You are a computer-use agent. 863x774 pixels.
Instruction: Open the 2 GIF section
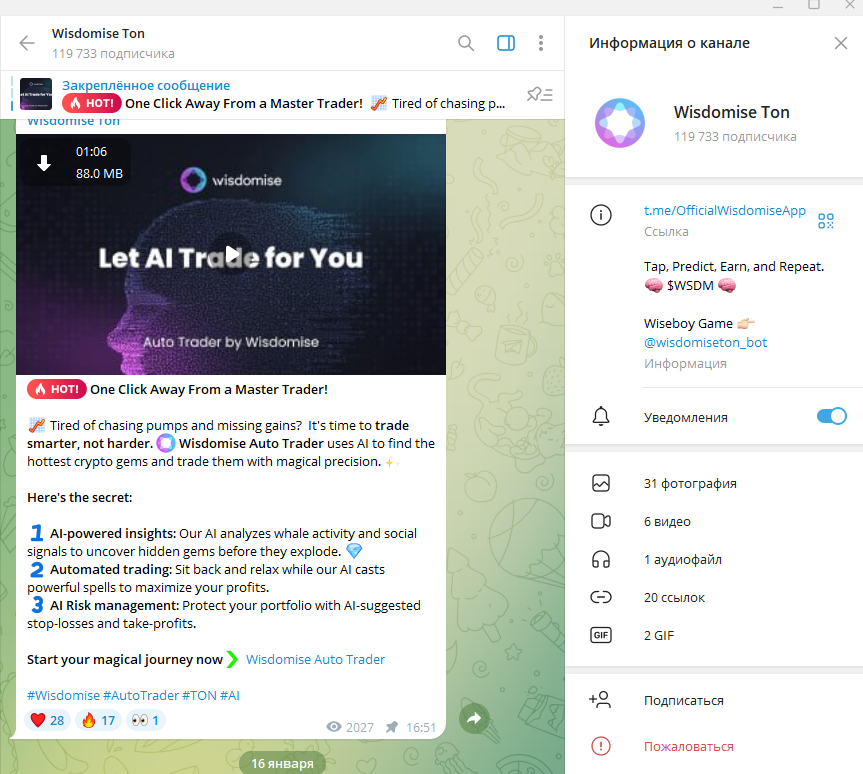tap(714, 635)
